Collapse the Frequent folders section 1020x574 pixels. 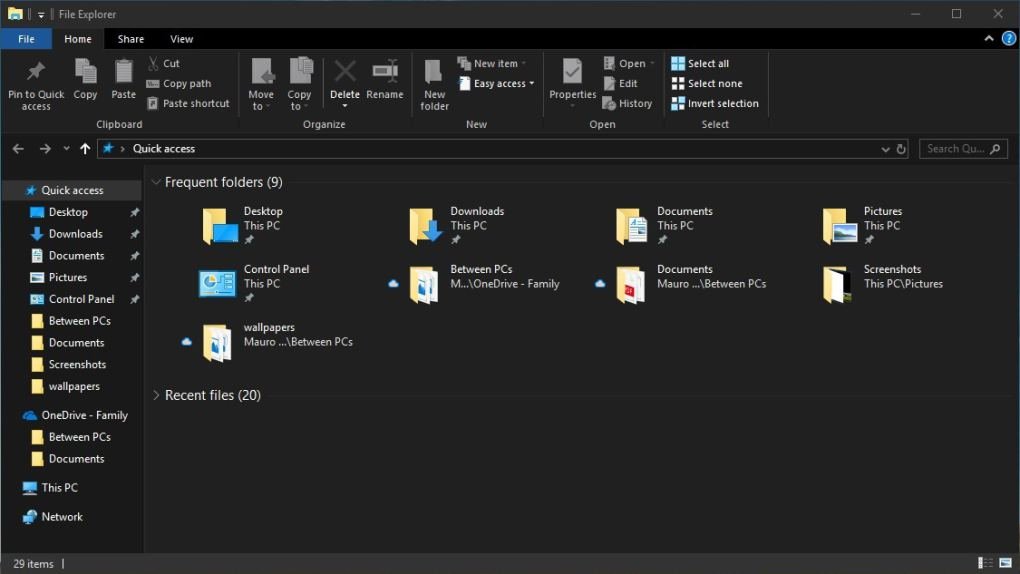coord(156,183)
